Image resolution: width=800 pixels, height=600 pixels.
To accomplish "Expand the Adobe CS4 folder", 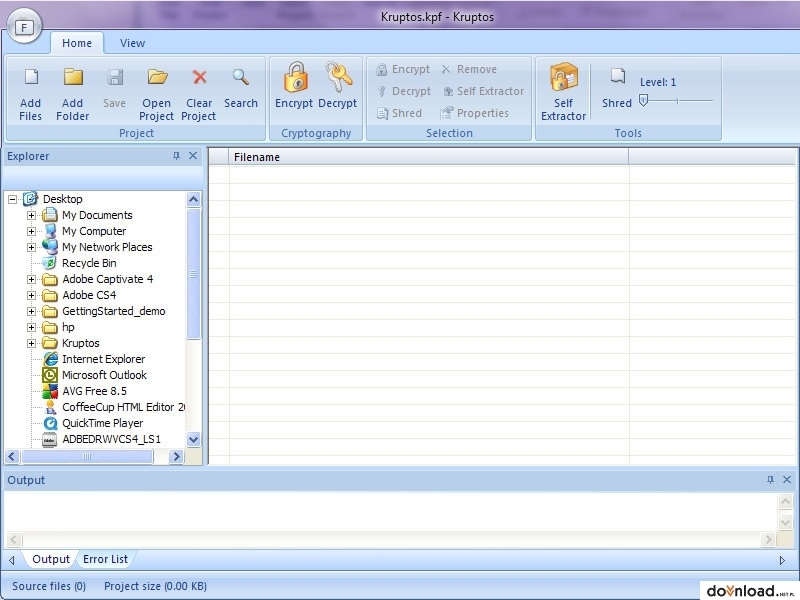I will point(31,295).
